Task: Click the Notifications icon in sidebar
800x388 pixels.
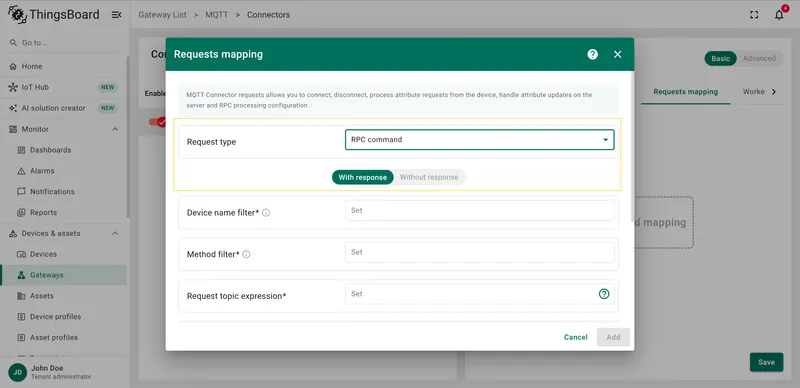Action: point(21,191)
